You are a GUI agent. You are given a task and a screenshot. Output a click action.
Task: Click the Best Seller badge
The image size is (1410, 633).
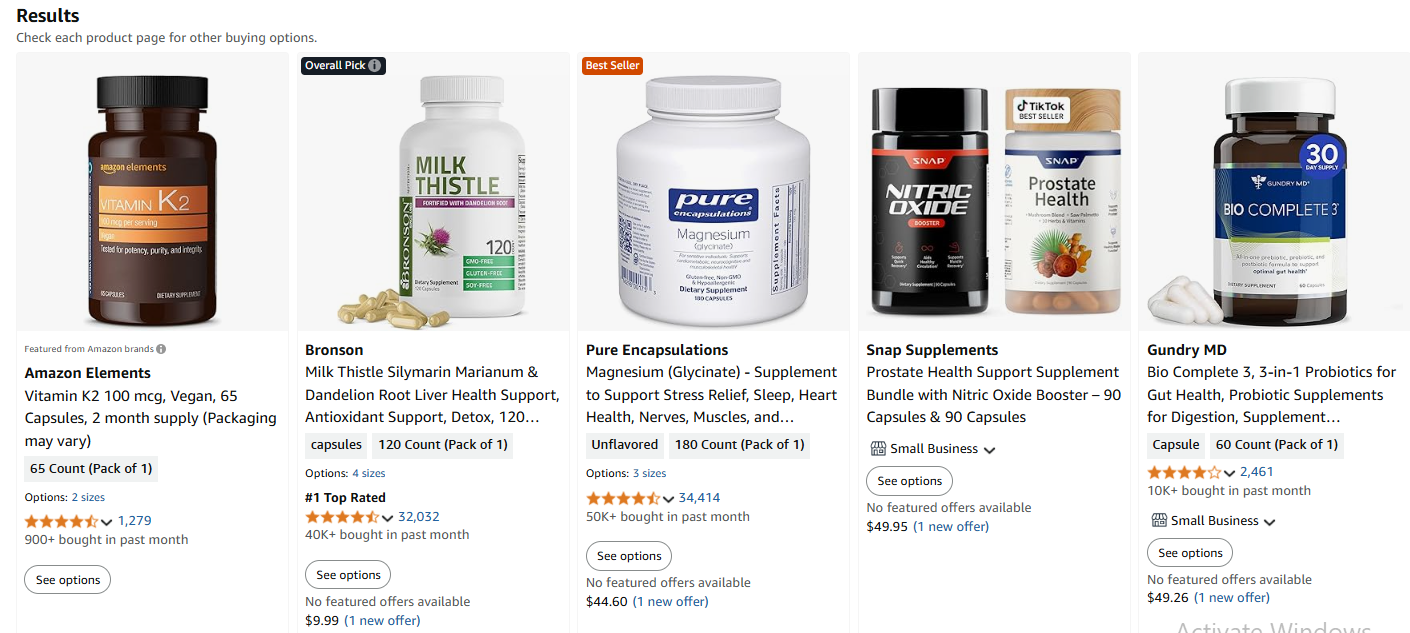(x=612, y=65)
